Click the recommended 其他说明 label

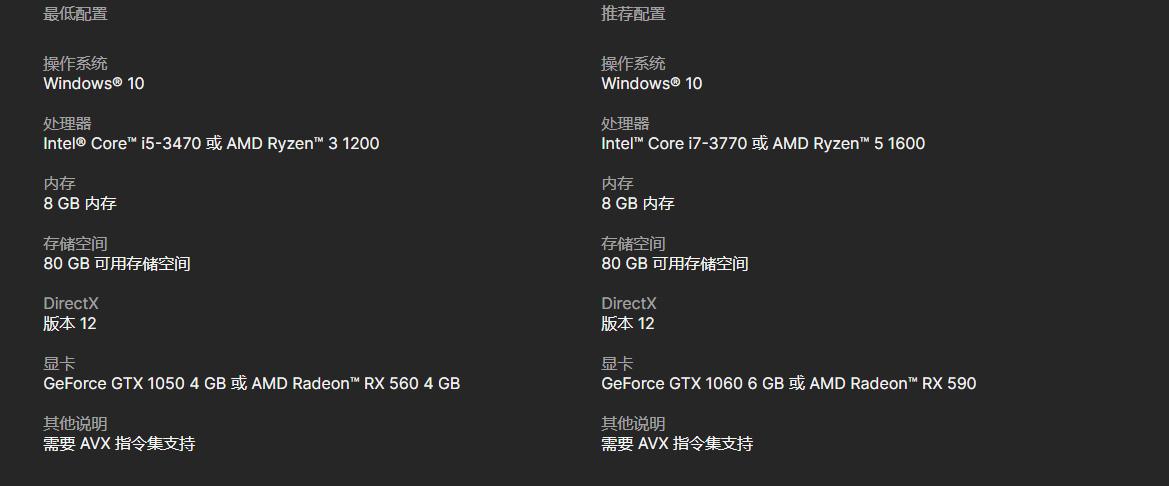pyautogui.click(x=634, y=424)
